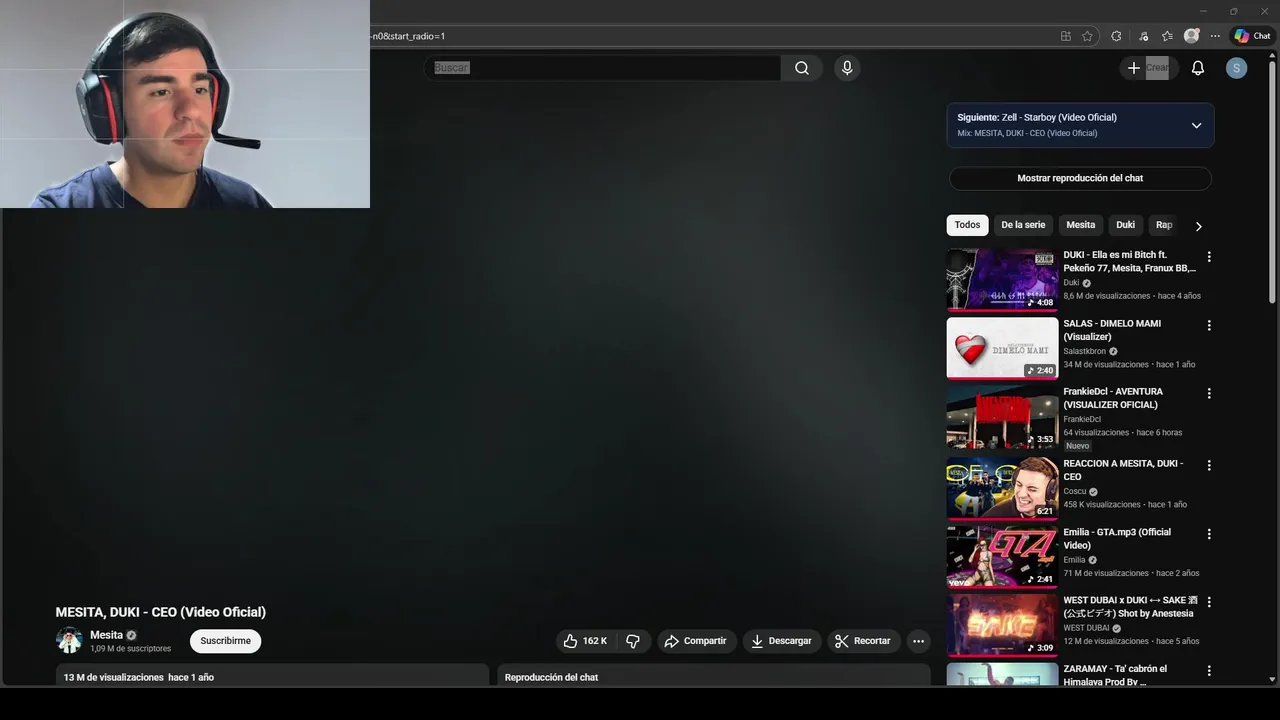1280x720 pixels.
Task: Select the Todos filter chip
Action: (967, 225)
